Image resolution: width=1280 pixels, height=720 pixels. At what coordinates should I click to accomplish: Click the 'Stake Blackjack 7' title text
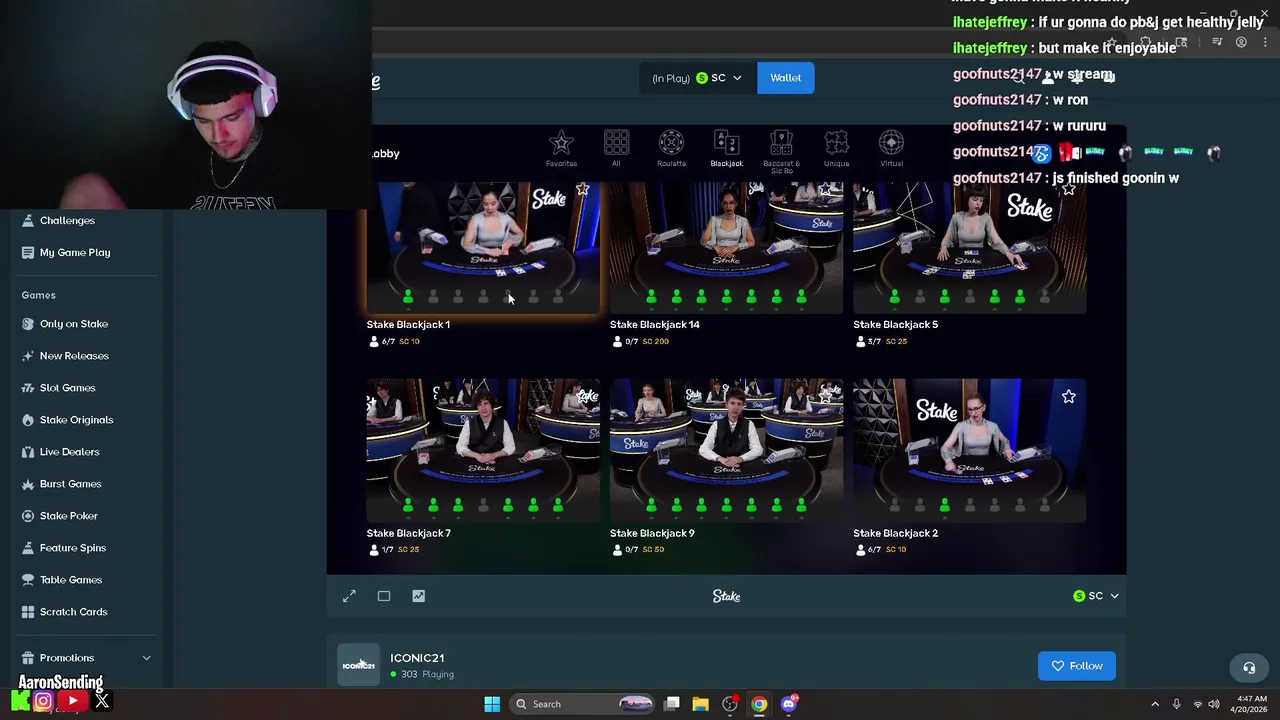click(408, 533)
